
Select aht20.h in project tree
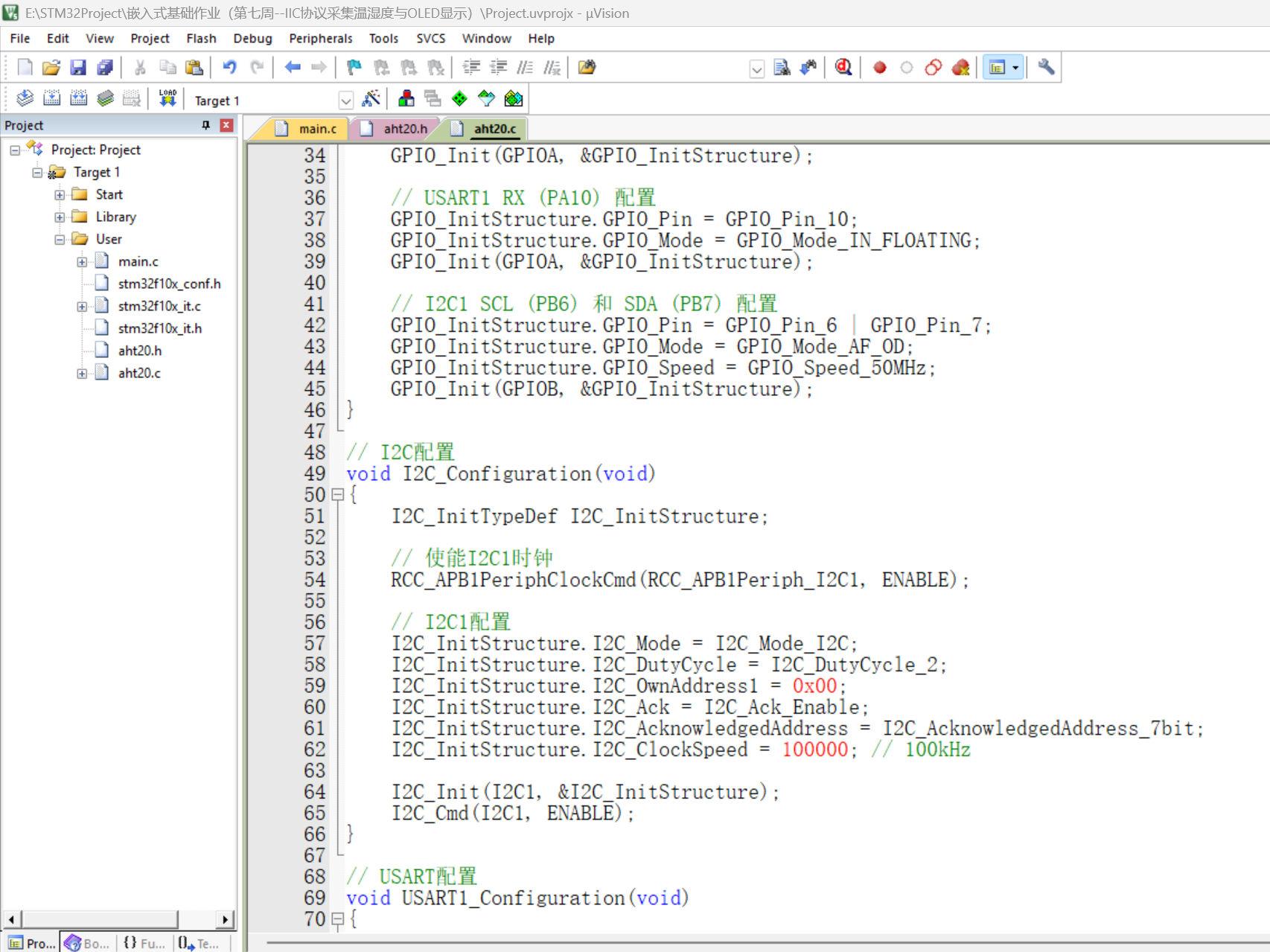(139, 351)
